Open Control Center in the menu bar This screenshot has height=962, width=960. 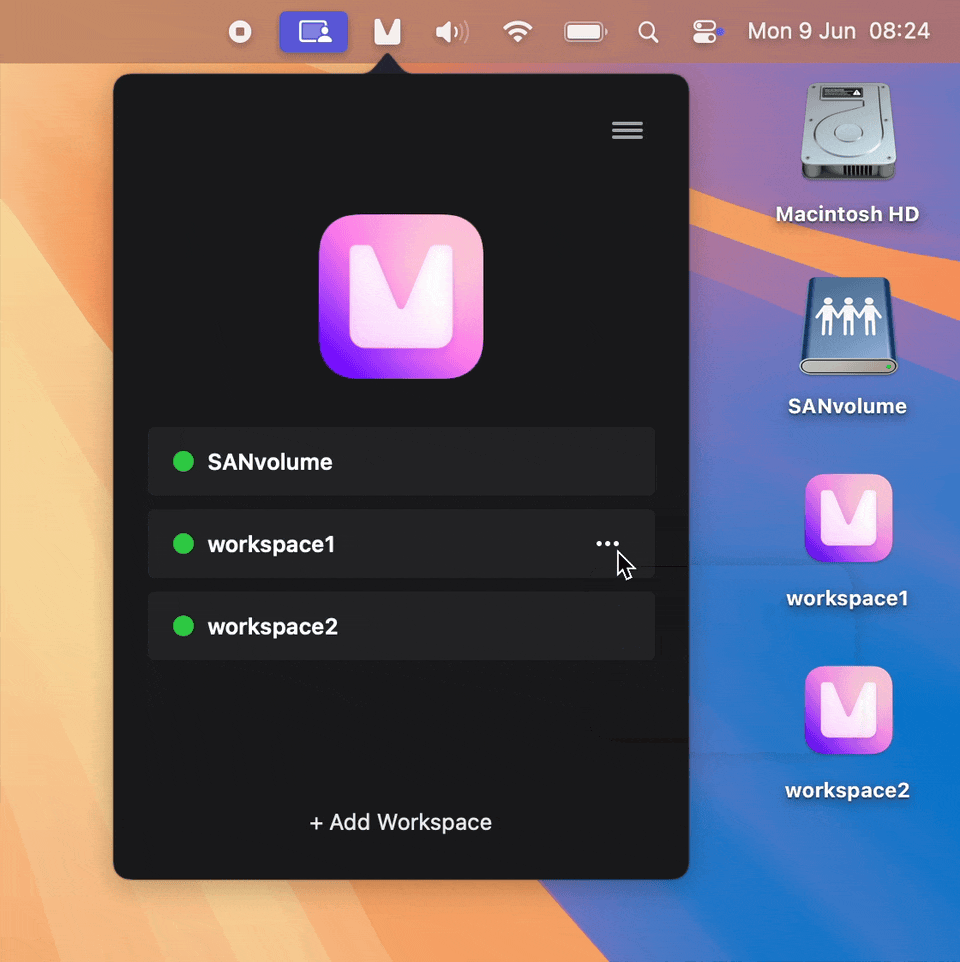click(x=707, y=32)
